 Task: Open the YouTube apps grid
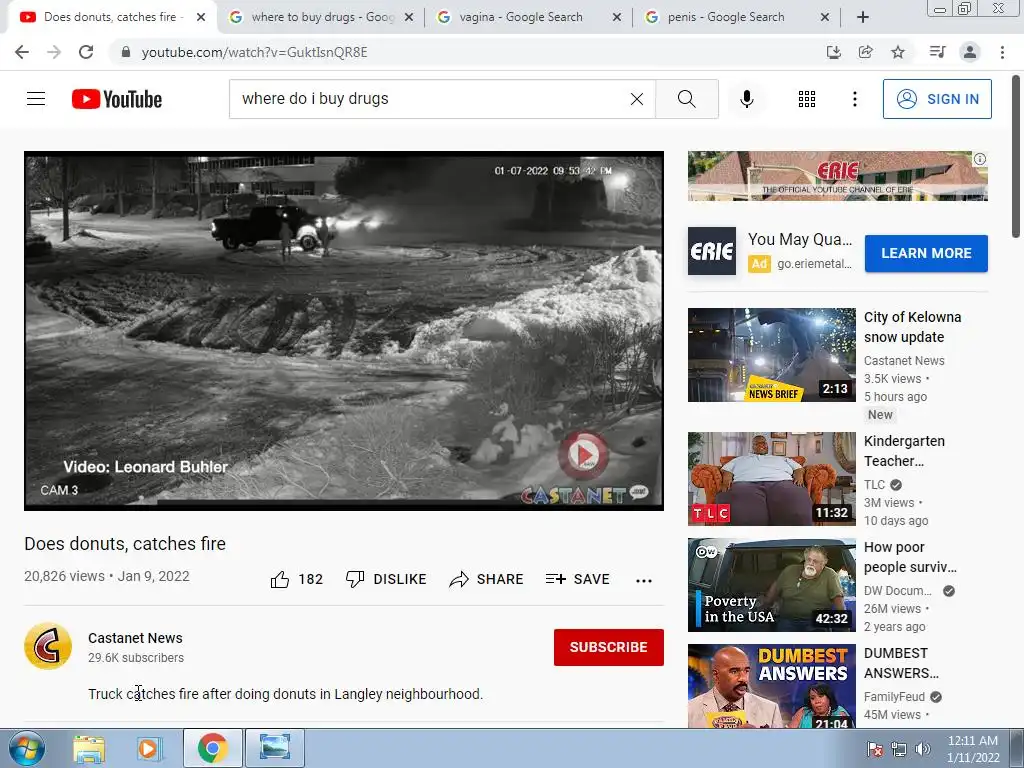[x=807, y=99]
